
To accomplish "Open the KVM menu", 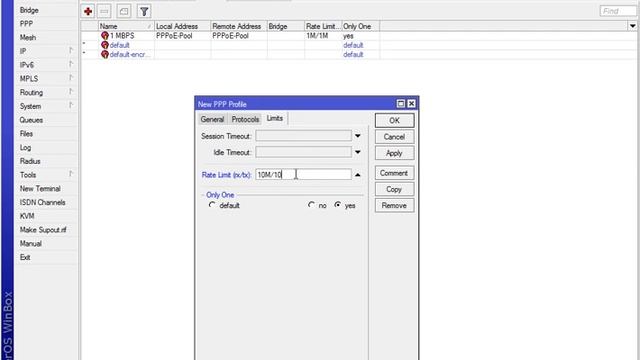I will [x=27, y=216].
